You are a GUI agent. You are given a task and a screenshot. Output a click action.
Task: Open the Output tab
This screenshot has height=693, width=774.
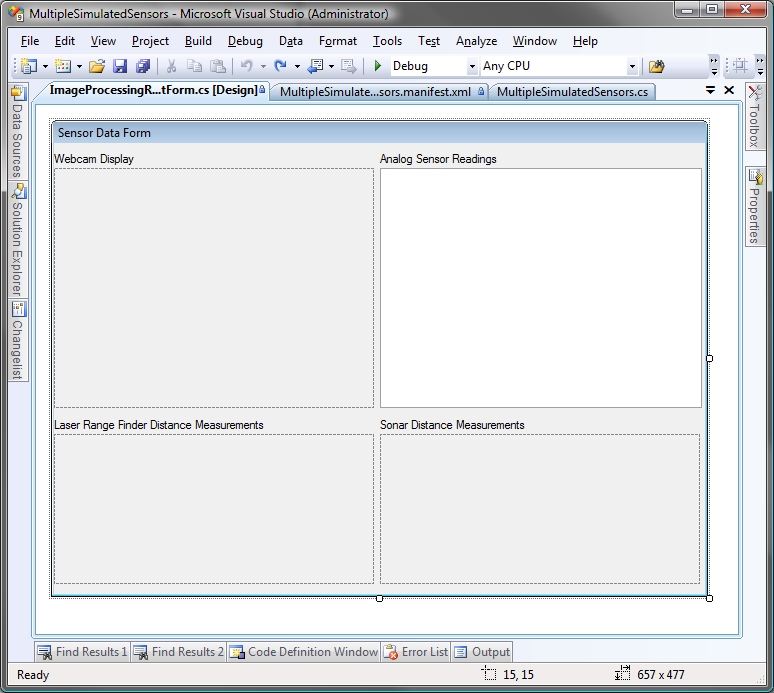click(x=482, y=652)
